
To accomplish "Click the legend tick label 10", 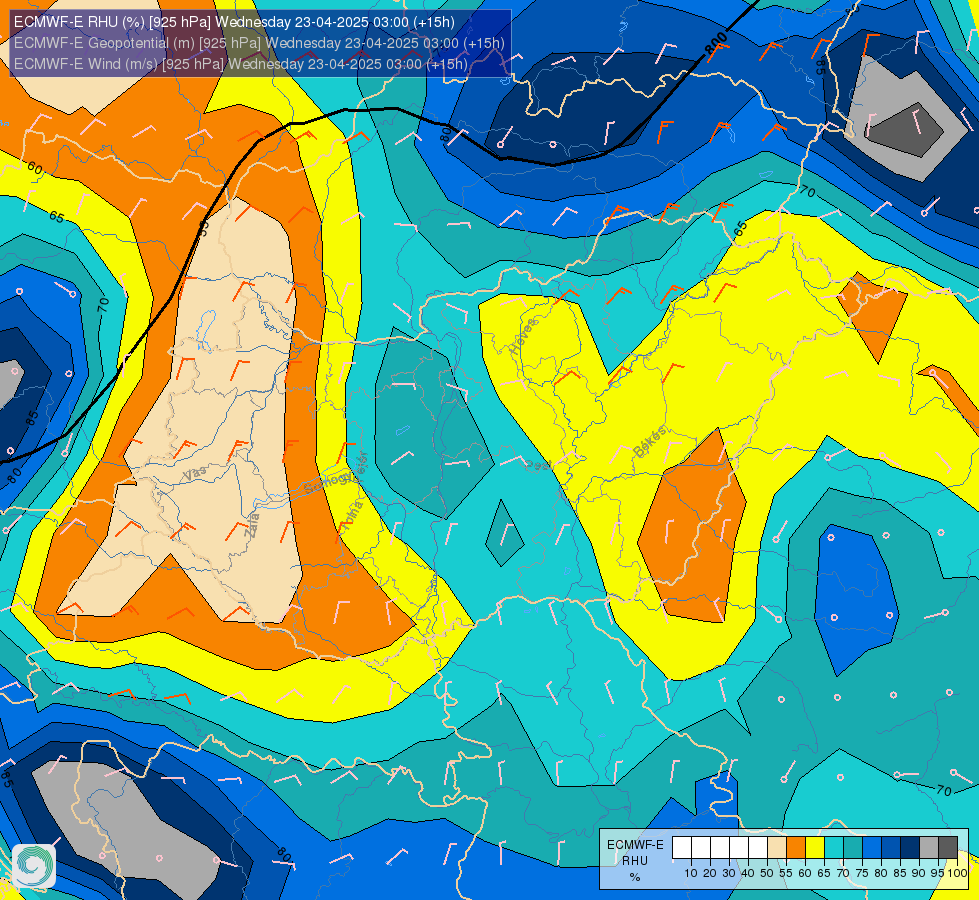I will click(x=691, y=873).
